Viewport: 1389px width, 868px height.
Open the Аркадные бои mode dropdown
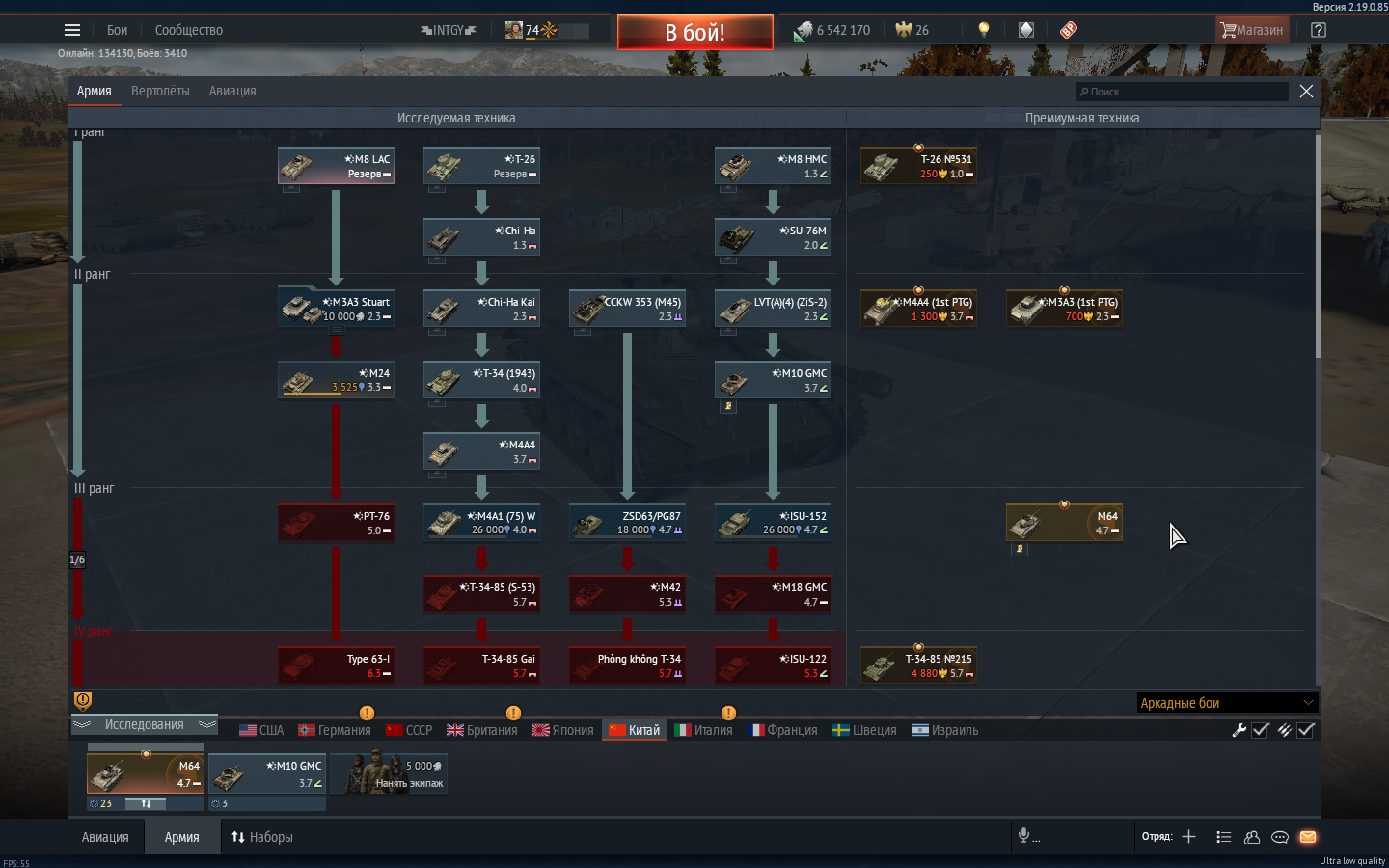(x=1227, y=703)
